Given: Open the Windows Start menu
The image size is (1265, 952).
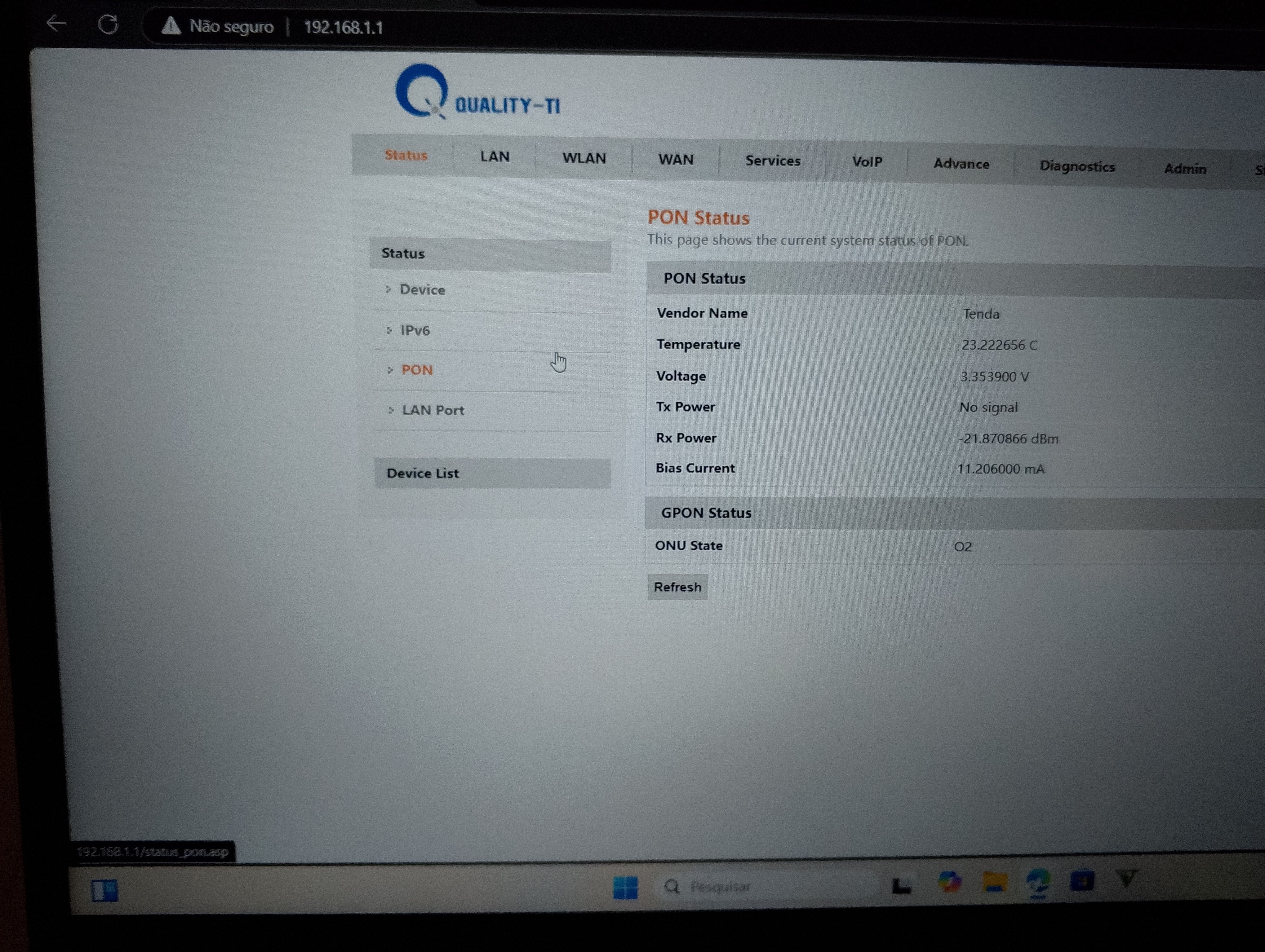Looking at the screenshot, I should pyautogui.click(x=625, y=887).
